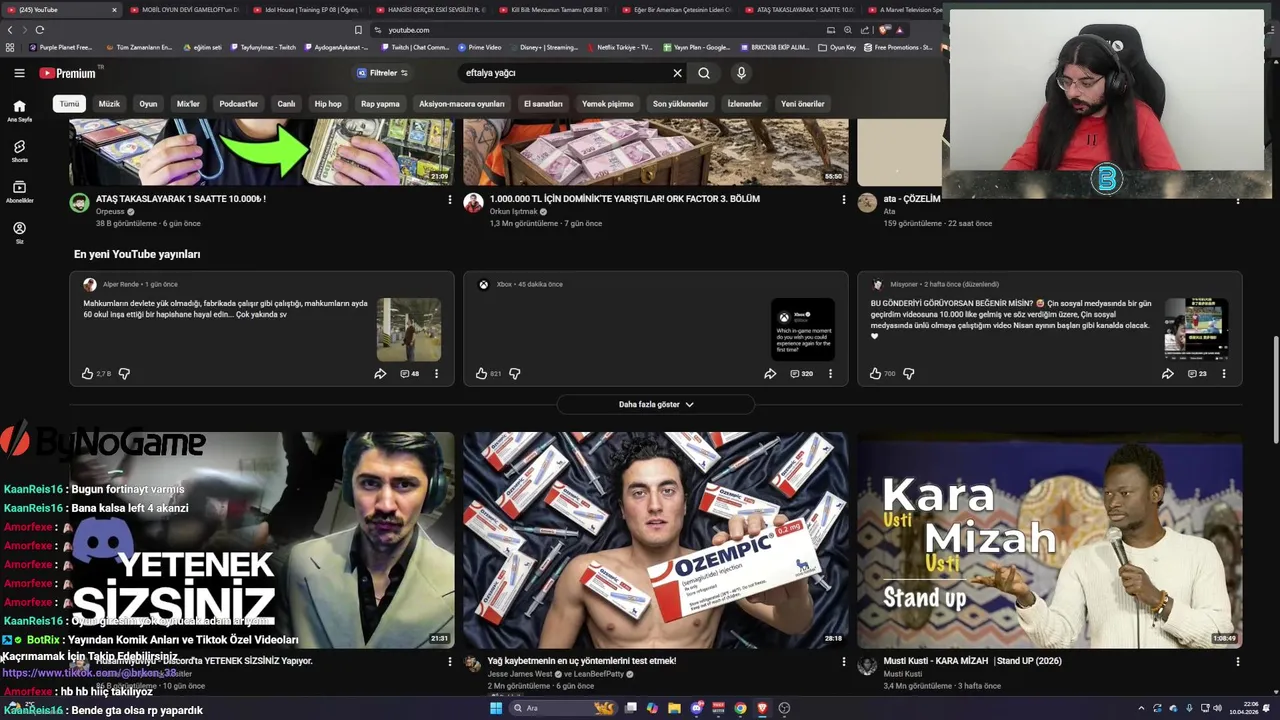Share the Misyoner community post
Screen dimensions: 1280x720
click(x=1167, y=374)
